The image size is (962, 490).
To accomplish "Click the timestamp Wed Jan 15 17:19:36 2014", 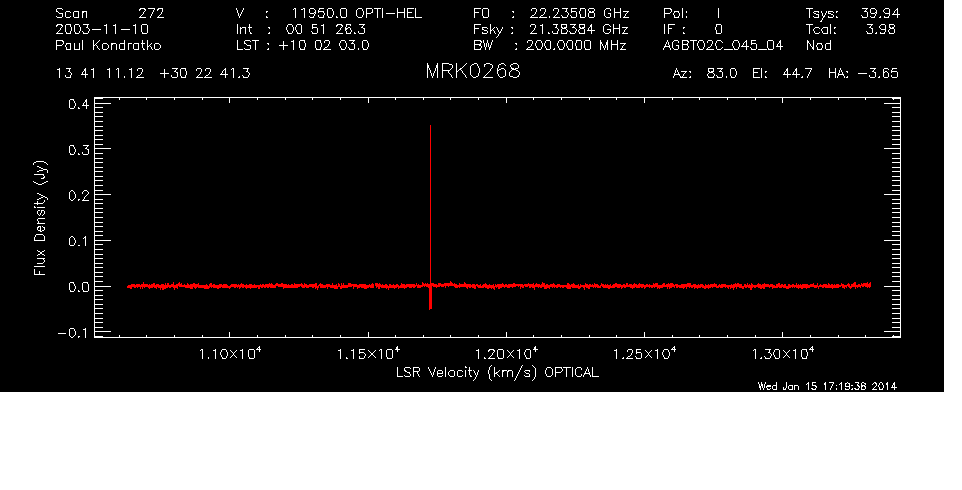I will click(827, 386).
